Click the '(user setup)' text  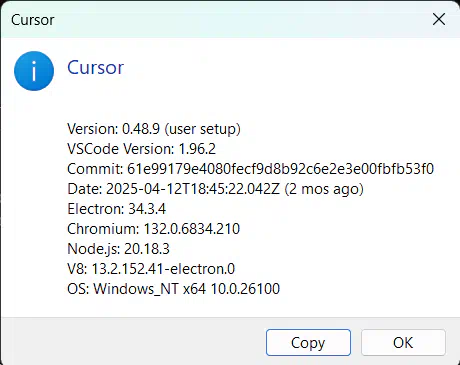click(202, 129)
